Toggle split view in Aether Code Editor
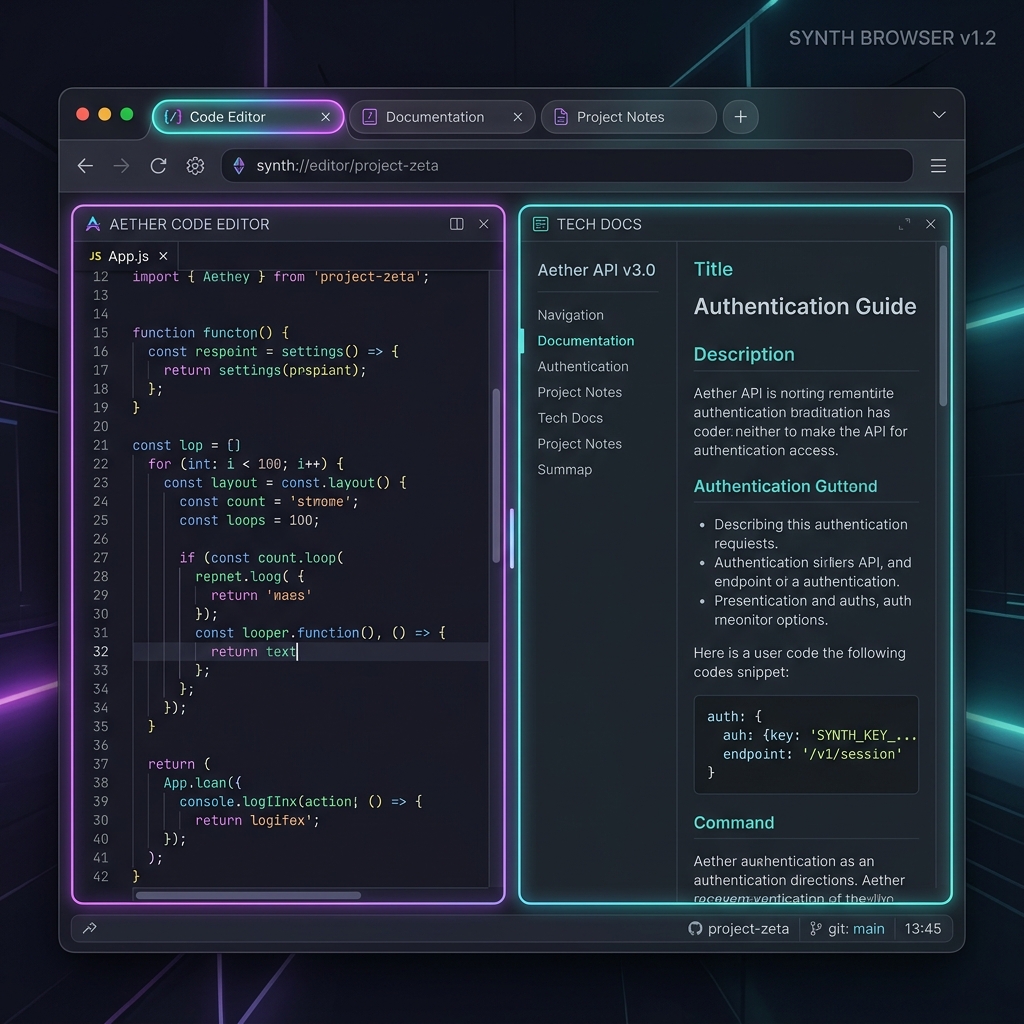The image size is (1024, 1024). tap(456, 224)
